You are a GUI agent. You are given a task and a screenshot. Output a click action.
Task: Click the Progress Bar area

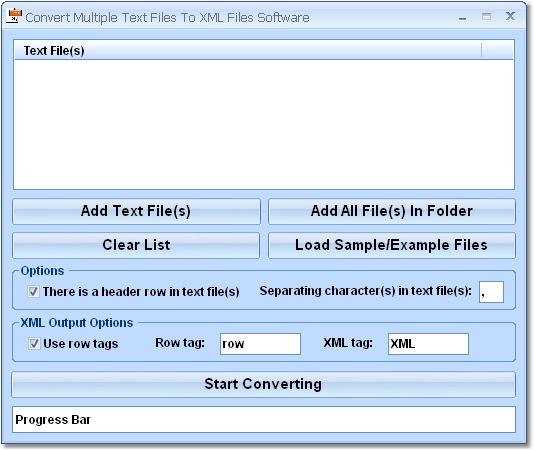(x=264, y=420)
